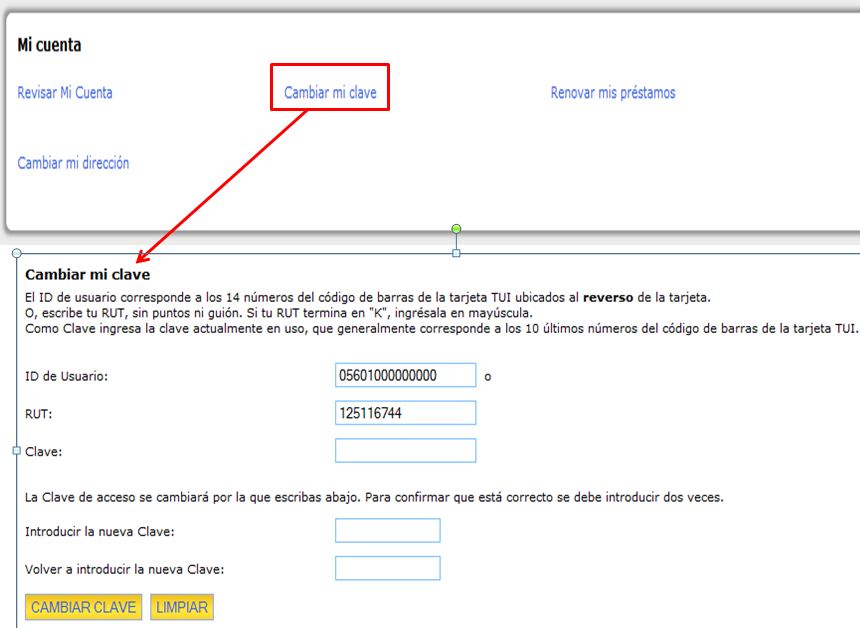The height and width of the screenshot is (628, 860).
Task: Grab the green rotation handle
Action: [x=457, y=230]
